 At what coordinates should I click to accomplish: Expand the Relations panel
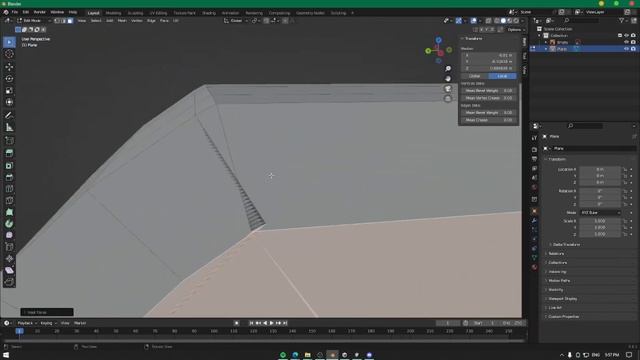556,253
